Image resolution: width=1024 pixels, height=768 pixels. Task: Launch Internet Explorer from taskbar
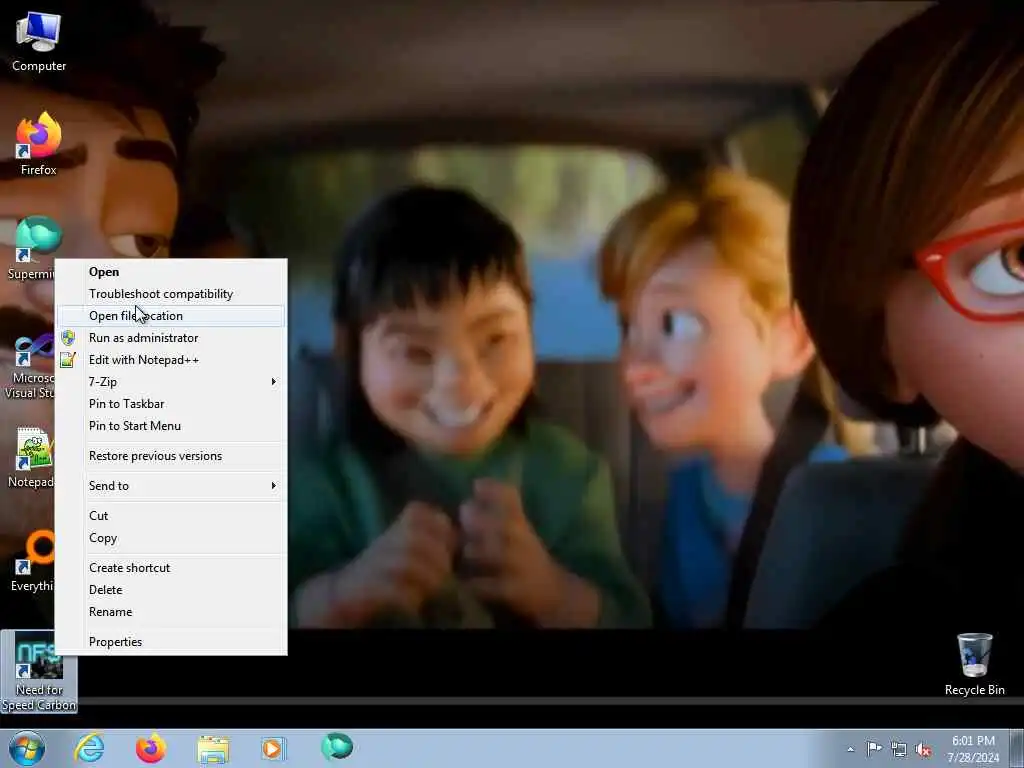[89, 748]
